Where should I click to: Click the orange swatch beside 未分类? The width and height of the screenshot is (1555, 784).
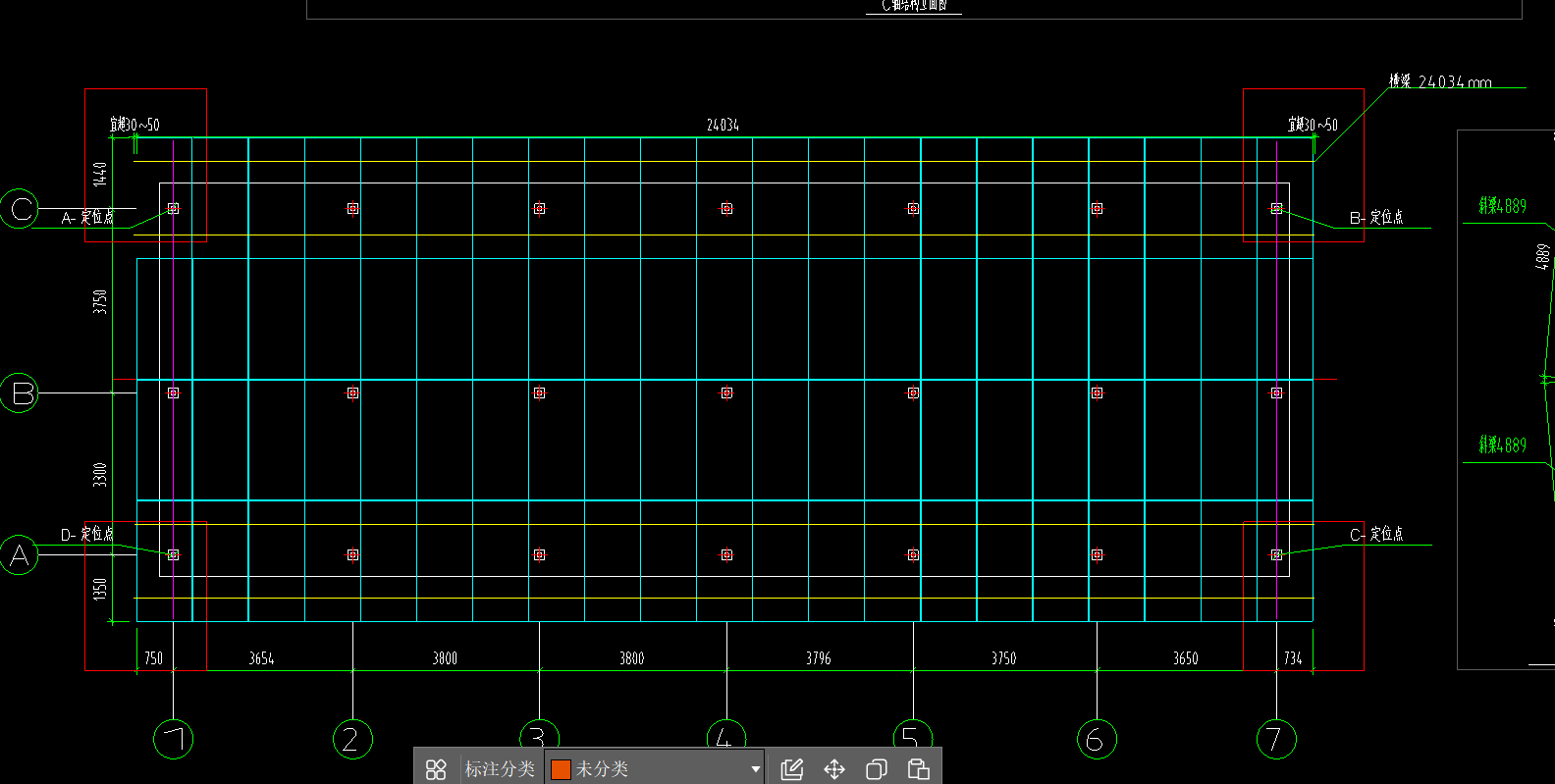[562, 769]
